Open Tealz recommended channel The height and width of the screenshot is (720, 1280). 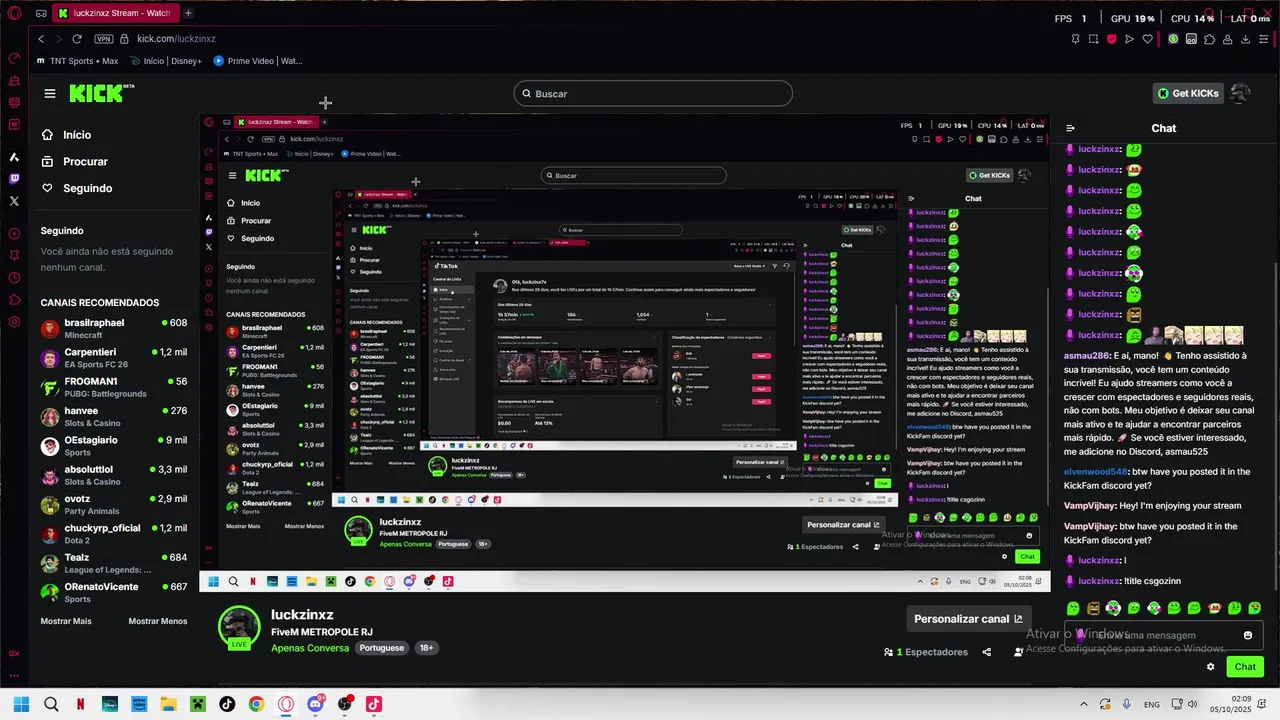point(114,562)
